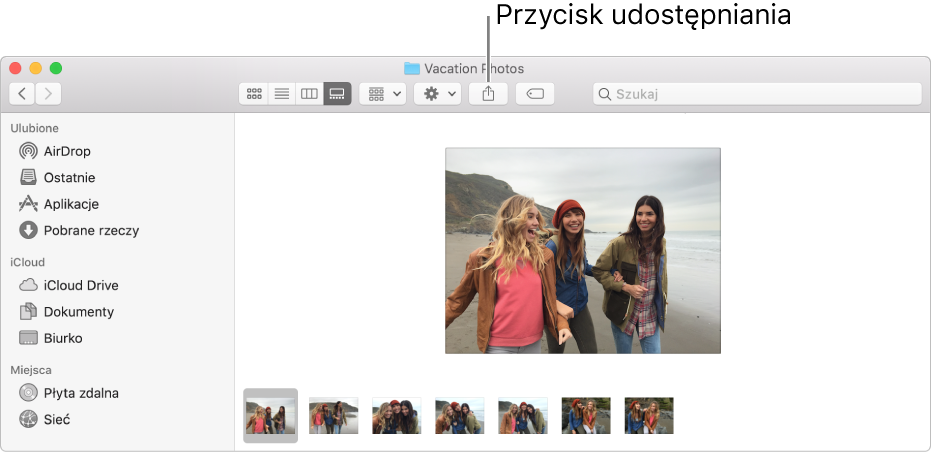Go forward with the right arrow
Image resolution: width=931 pixels, height=452 pixels.
click(48, 94)
